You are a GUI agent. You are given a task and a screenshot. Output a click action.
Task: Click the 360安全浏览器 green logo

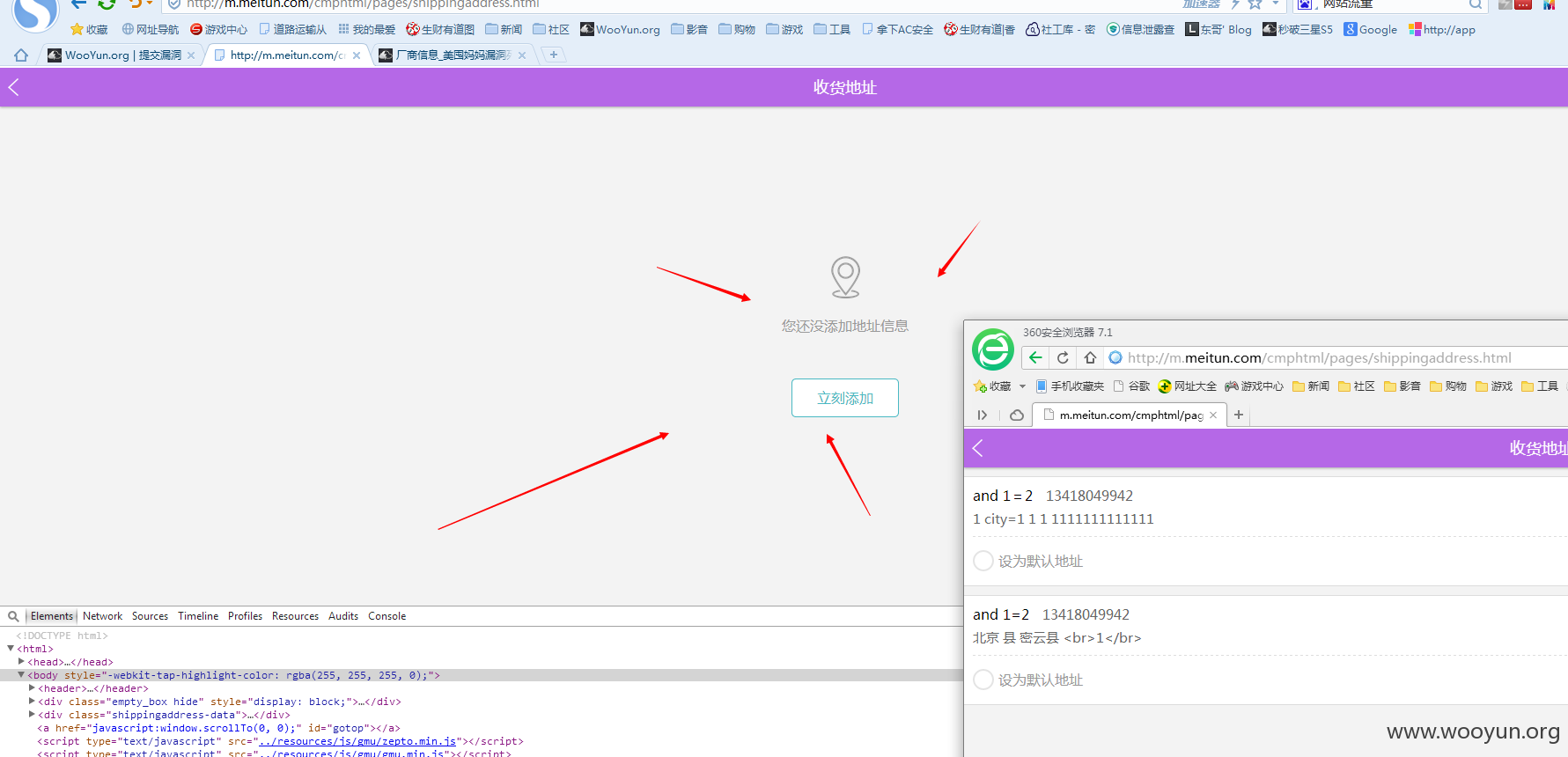993,349
